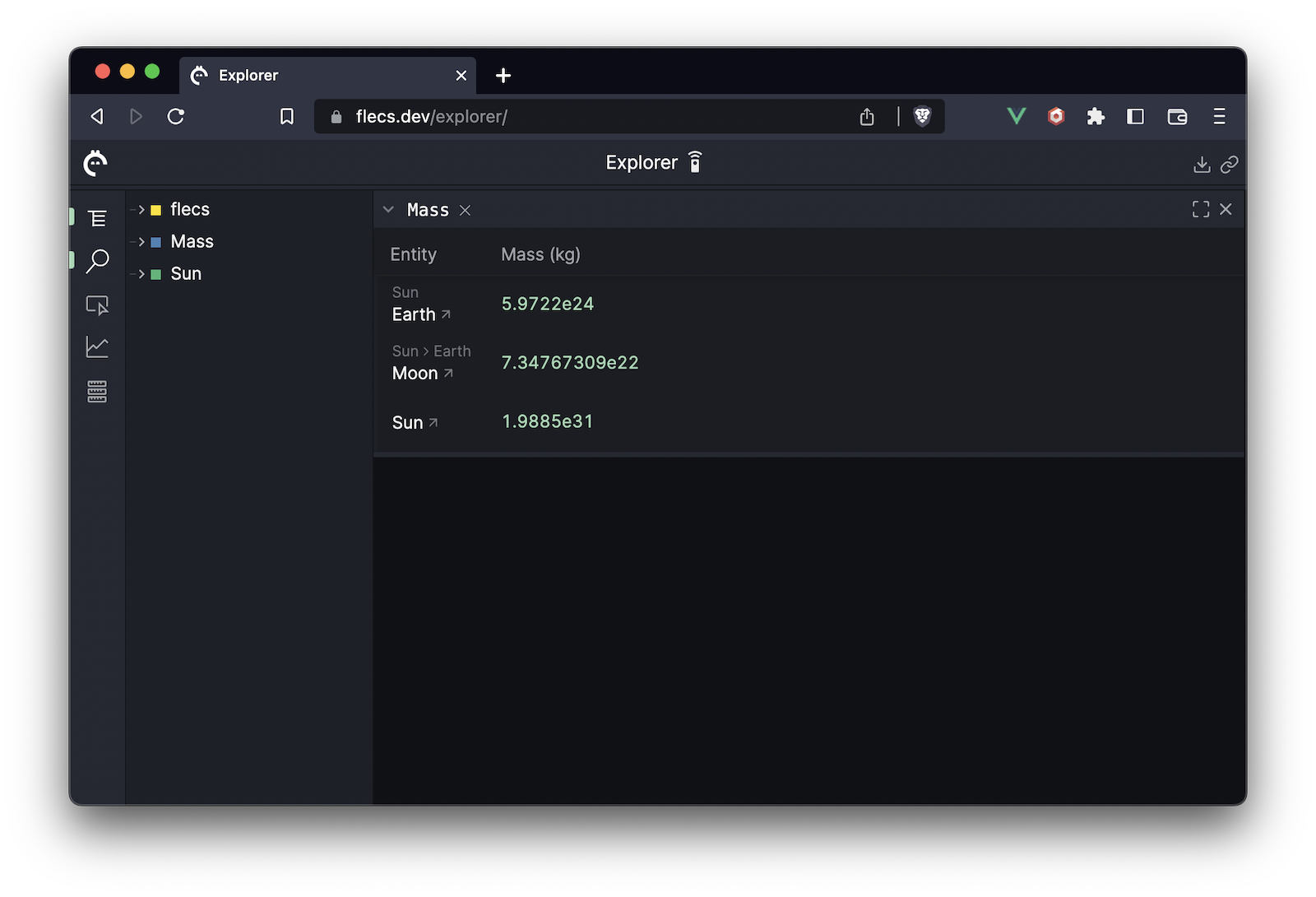Screen dimensions: 1316x897
Task: Copy link using the chain icon
Action: coord(1229,165)
